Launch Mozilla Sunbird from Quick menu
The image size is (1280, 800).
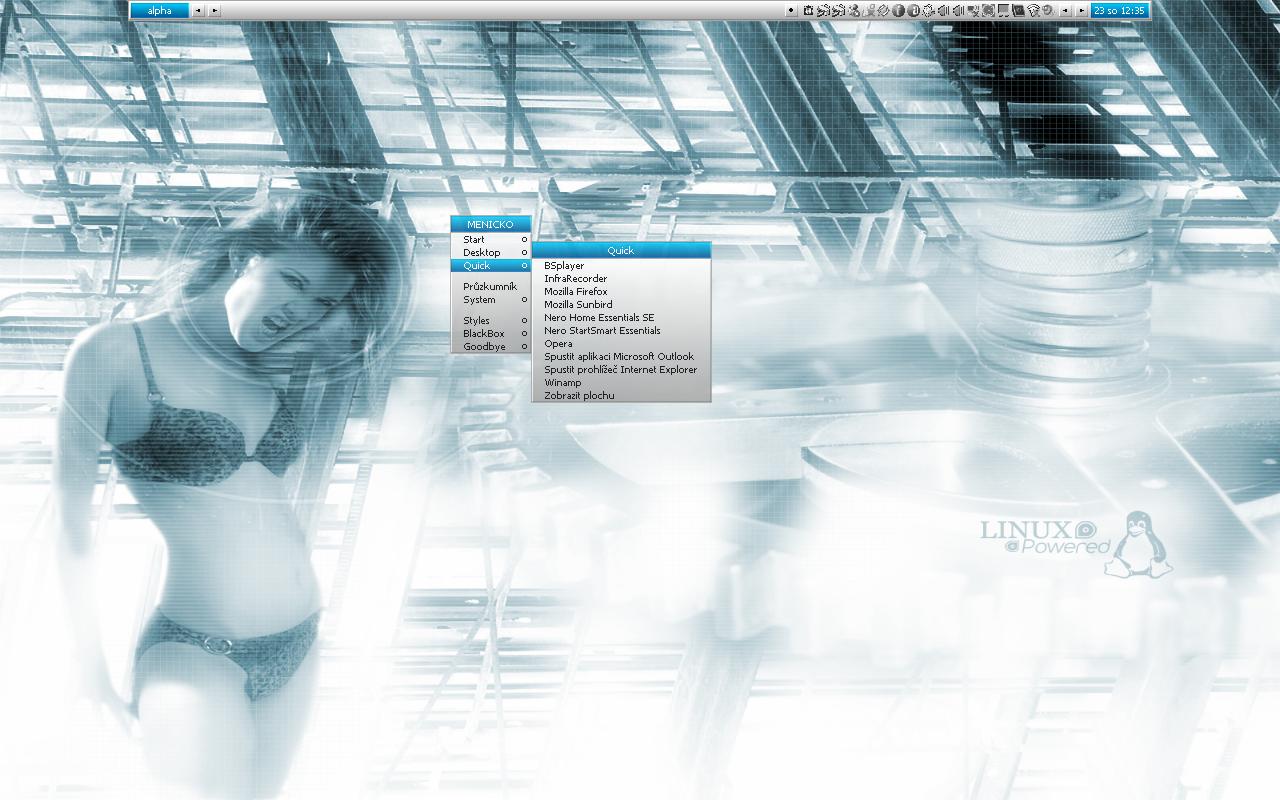click(x=621, y=305)
